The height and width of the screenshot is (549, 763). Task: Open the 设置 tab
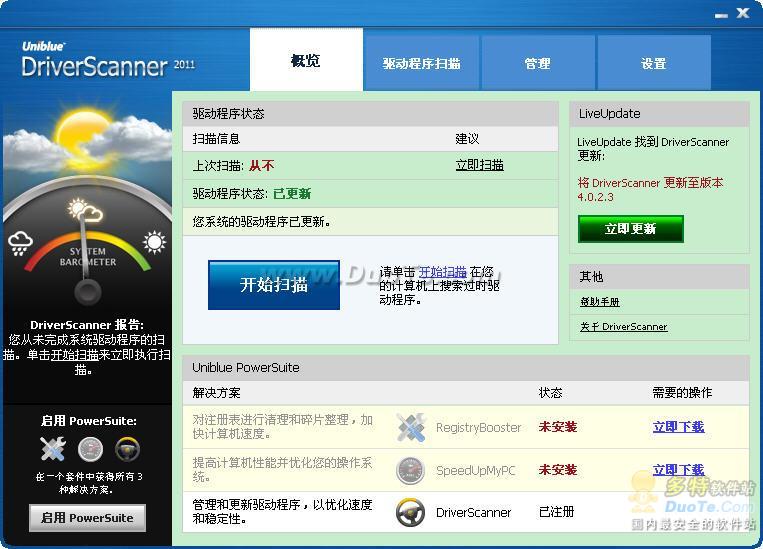[x=654, y=63]
